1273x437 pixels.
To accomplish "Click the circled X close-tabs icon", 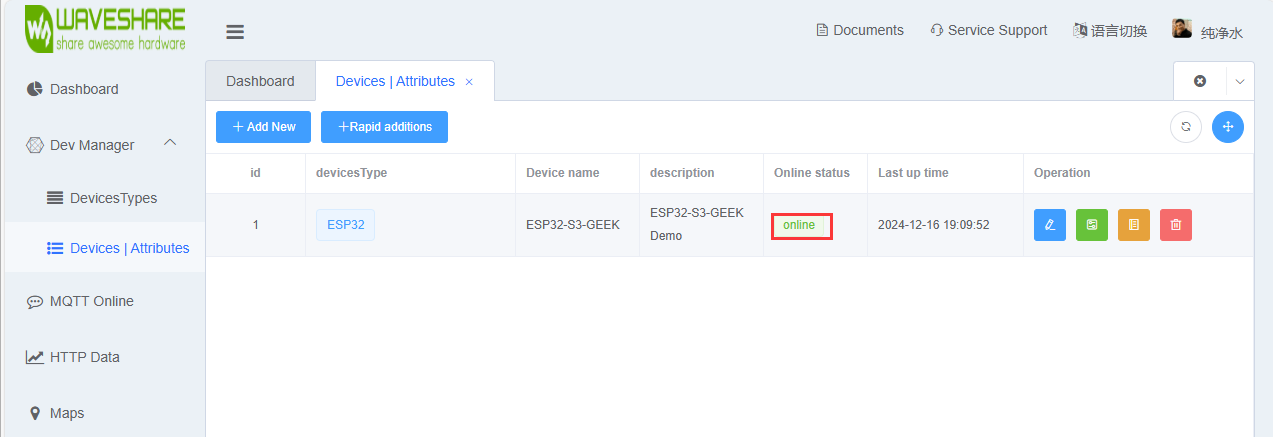I will tap(1200, 81).
